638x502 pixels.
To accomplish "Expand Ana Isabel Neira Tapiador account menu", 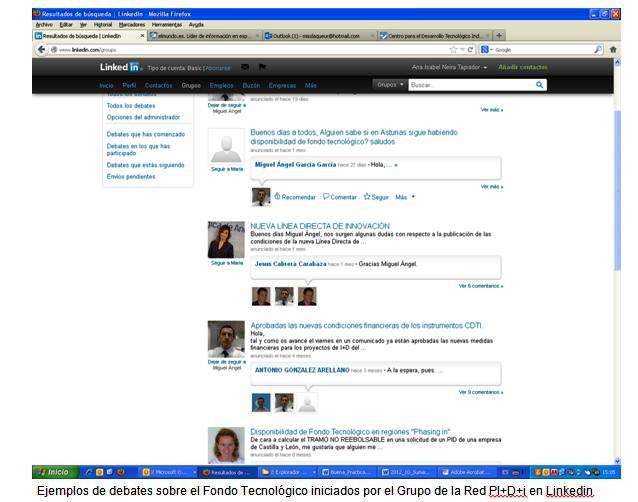I will [x=449, y=67].
